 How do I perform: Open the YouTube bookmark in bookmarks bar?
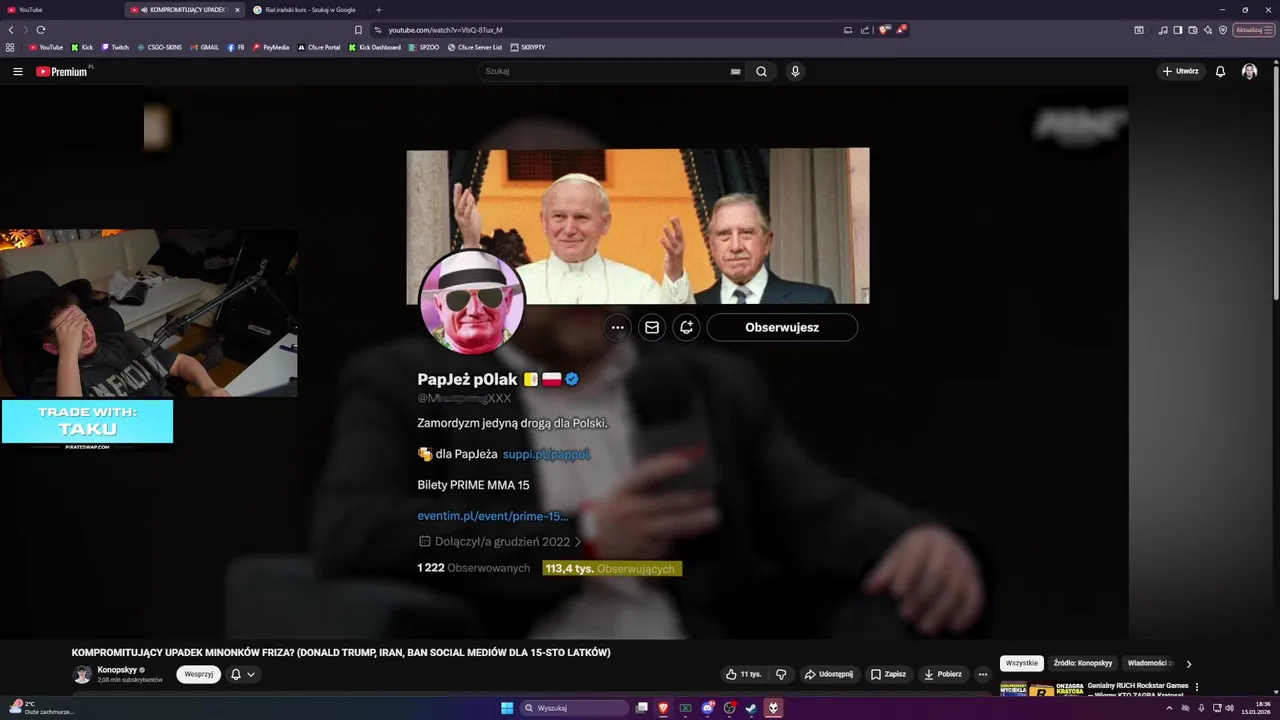tap(46, 47)
